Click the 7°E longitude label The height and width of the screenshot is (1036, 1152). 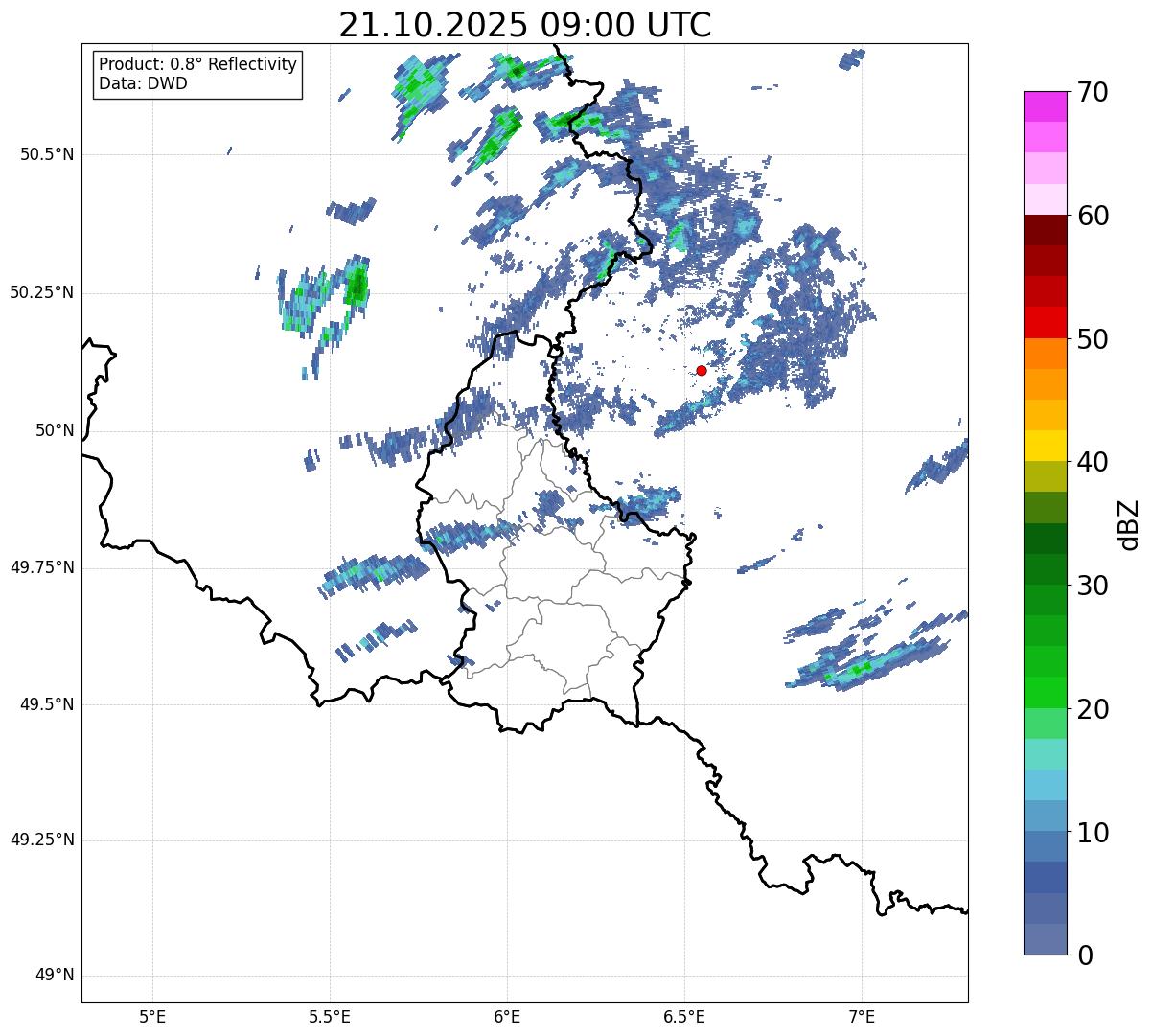[862, 1017]
